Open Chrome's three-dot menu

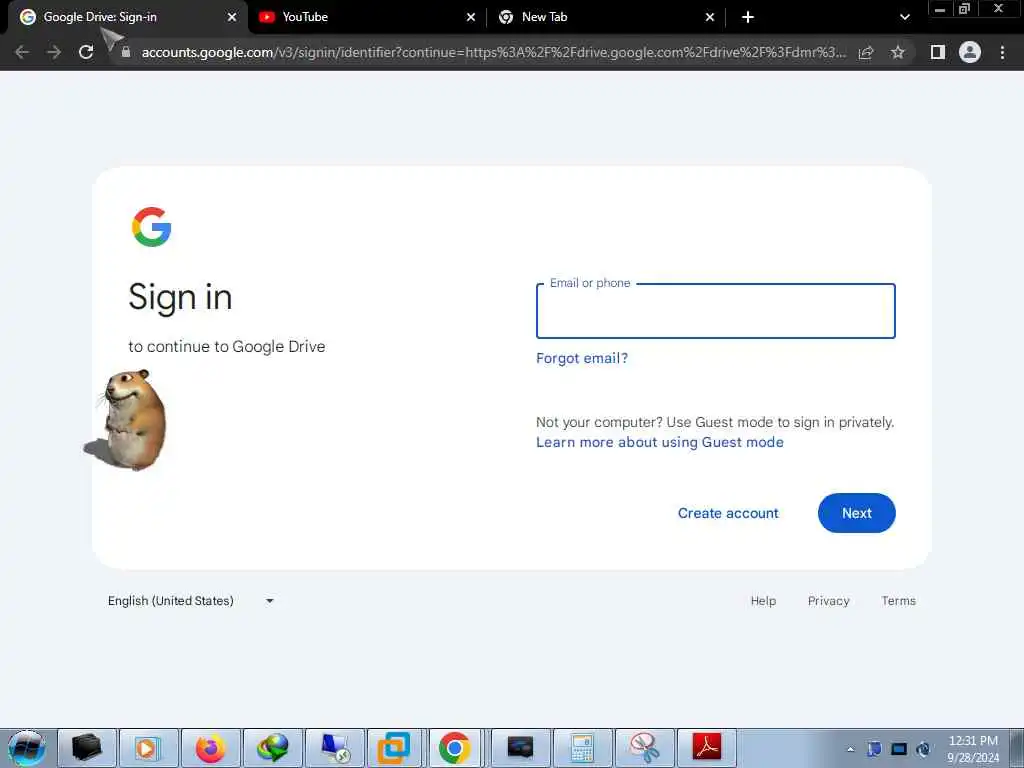tap(1002, 52)
